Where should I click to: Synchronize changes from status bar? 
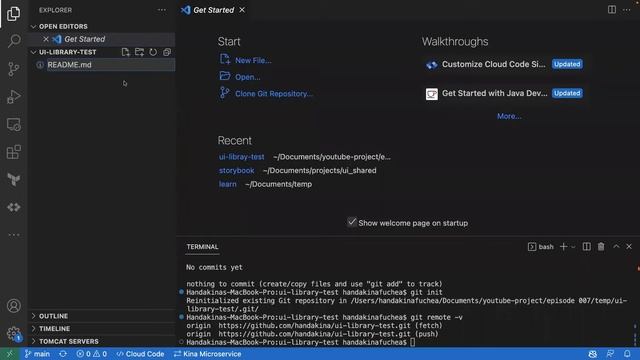[63, 354]
